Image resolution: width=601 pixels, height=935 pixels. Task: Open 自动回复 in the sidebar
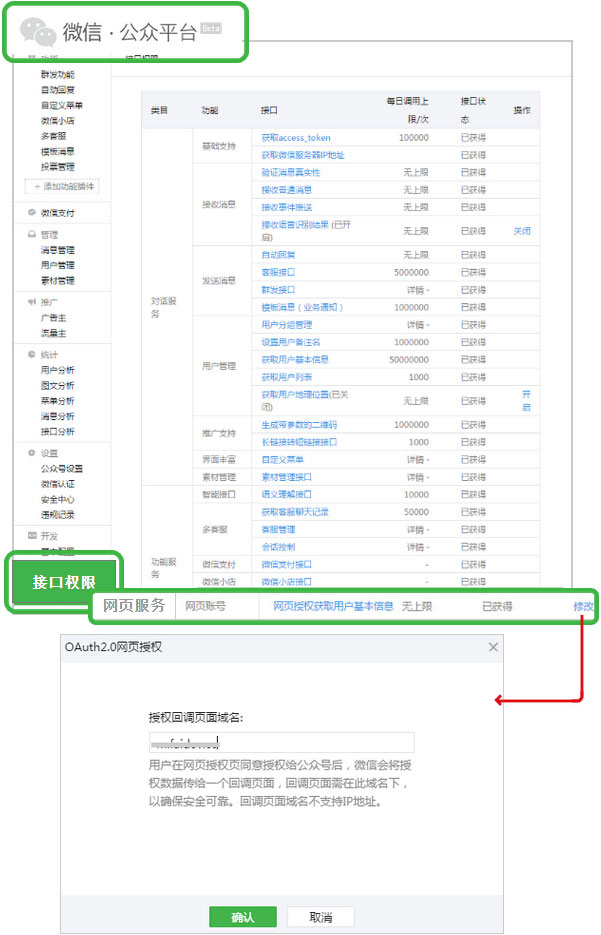point(58,90)
